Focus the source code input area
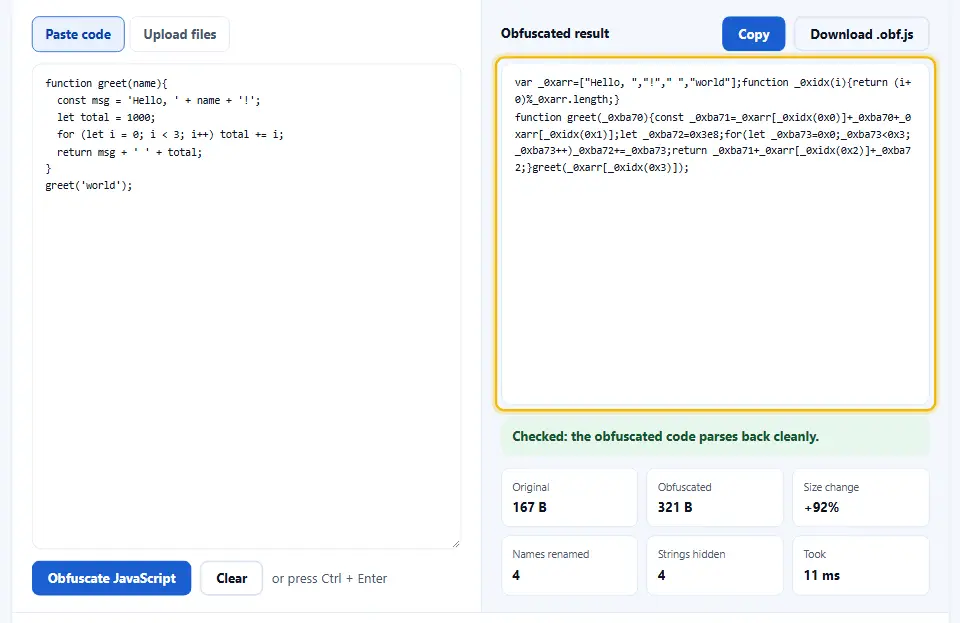960x623 pixels. coord(246,306)
